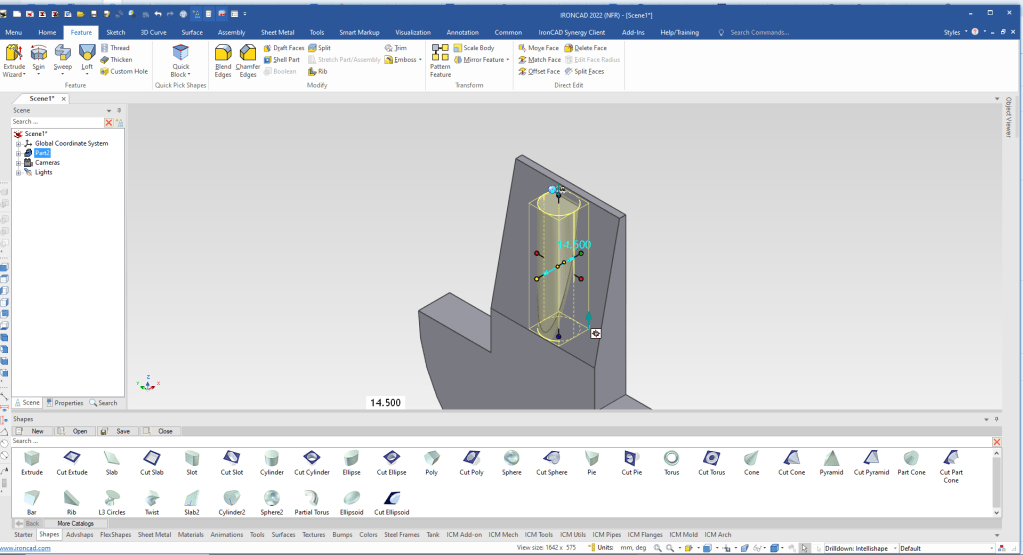Open the Drilldown Intellishape dropdown

895,548
